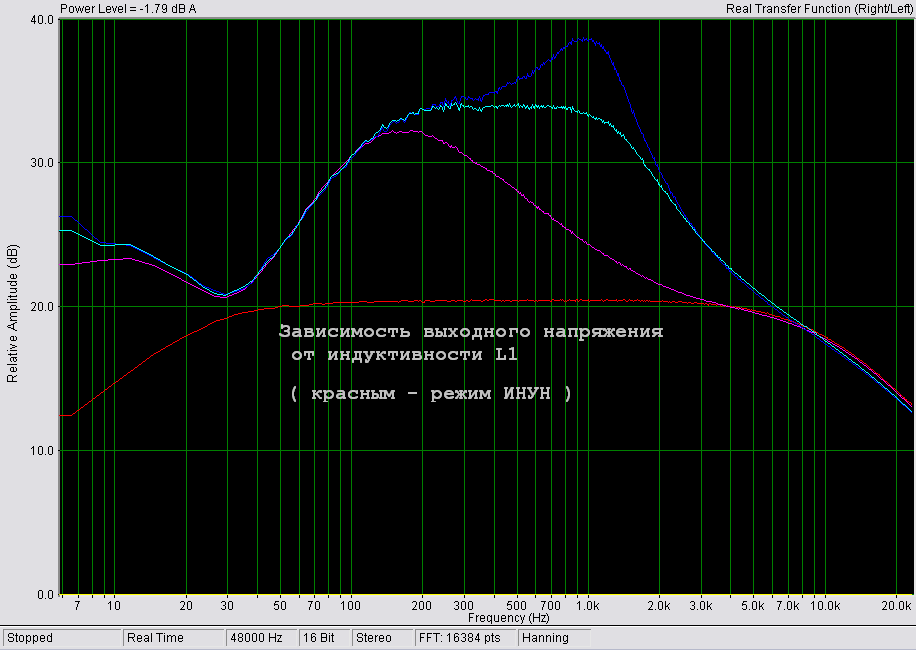Click the 'Relative Amplitude (dB)' axis label
This screenshot has width=916, height=650.
12,314
